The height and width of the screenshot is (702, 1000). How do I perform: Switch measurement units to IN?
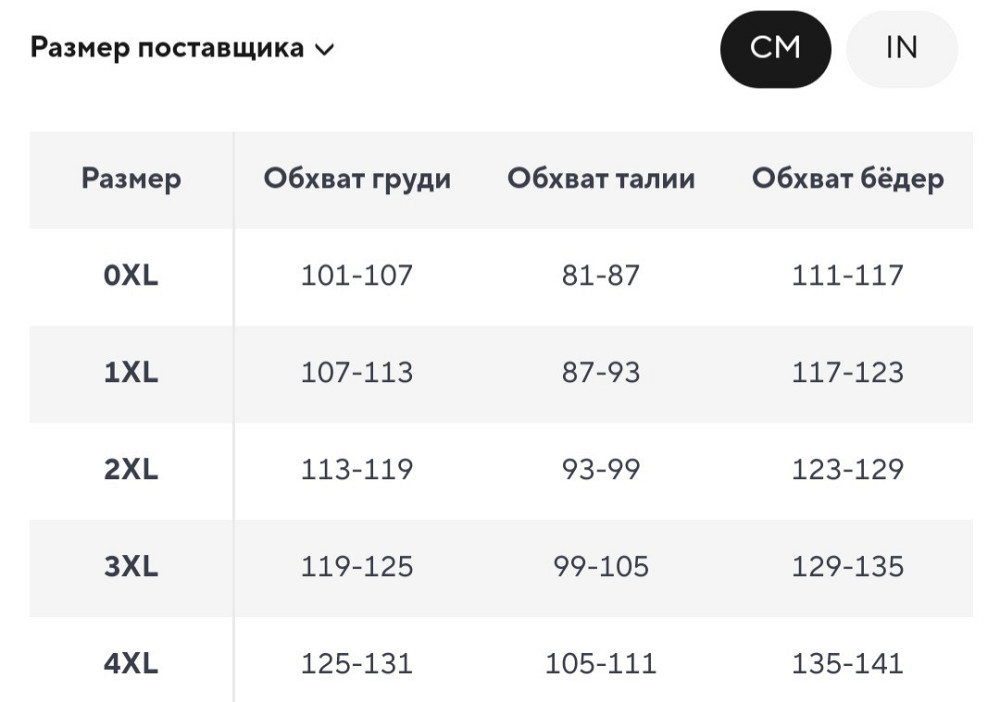pos(900,47)
